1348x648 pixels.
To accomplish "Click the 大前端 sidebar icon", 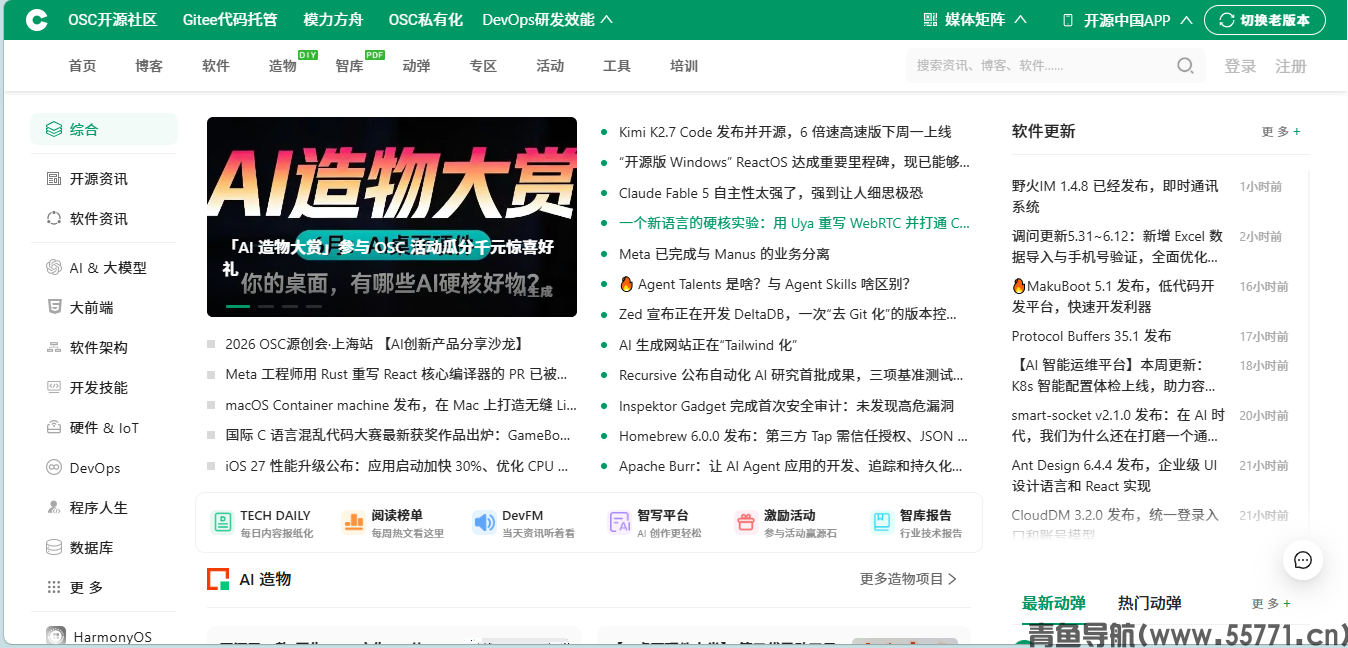I will point(54,307).
